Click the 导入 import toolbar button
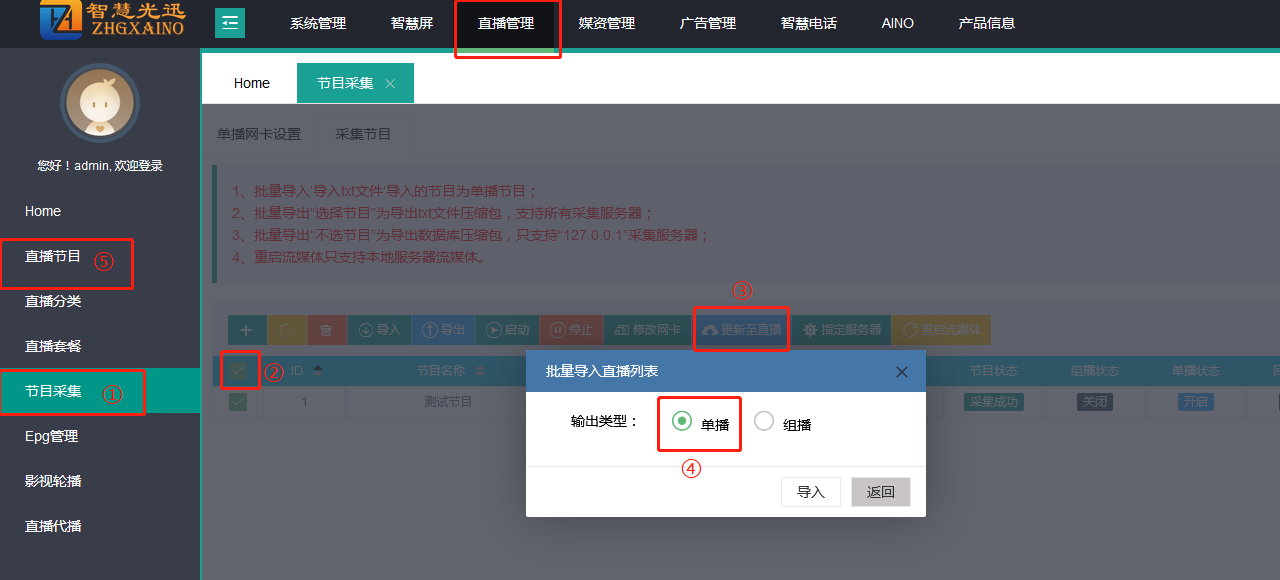This screenshot has height=580, width=1280. pyautogui.click(x=379, y=330)
